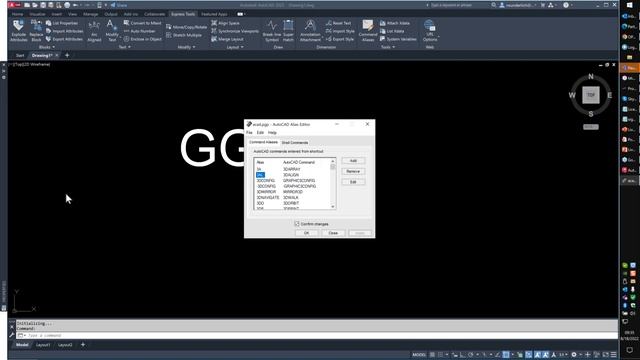640x360 pixels.
Task: Switch to the Layout2 tab
Action: coord(65,345)
